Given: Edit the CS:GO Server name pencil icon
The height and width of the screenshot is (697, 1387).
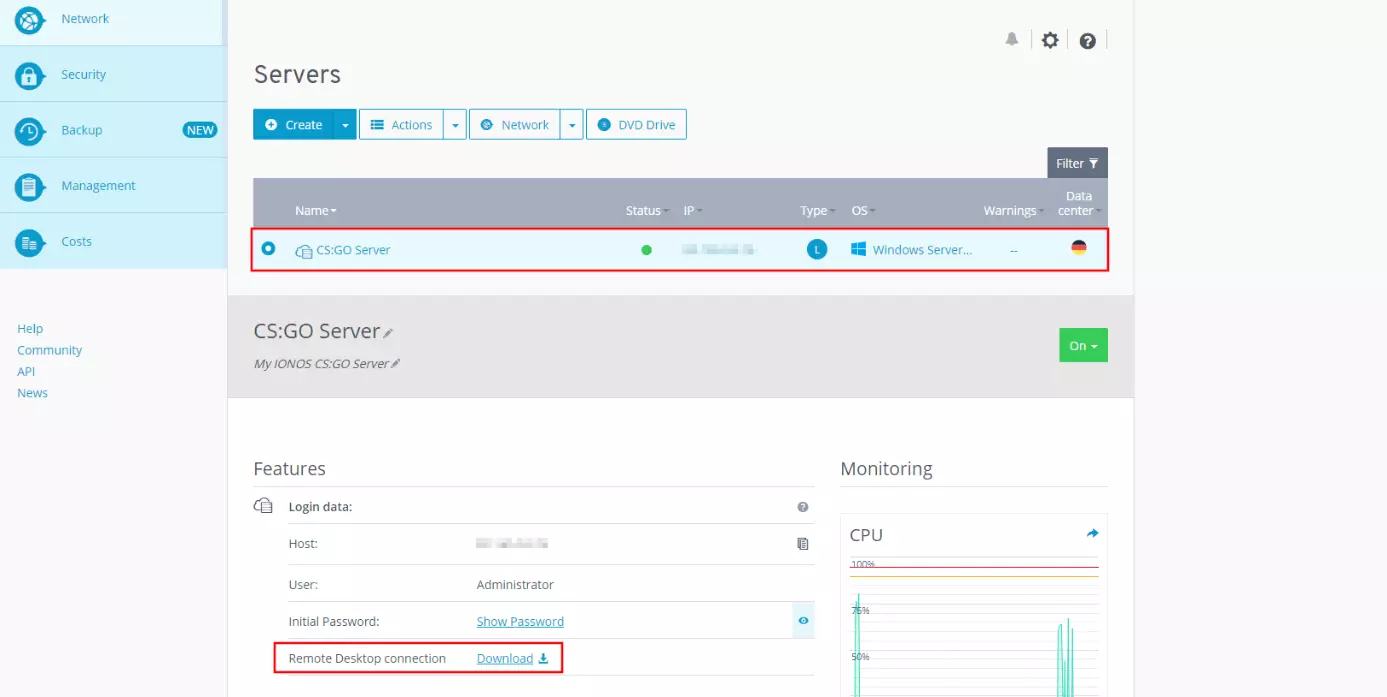Looking at the screenshot, I should (x=388, y=333).
